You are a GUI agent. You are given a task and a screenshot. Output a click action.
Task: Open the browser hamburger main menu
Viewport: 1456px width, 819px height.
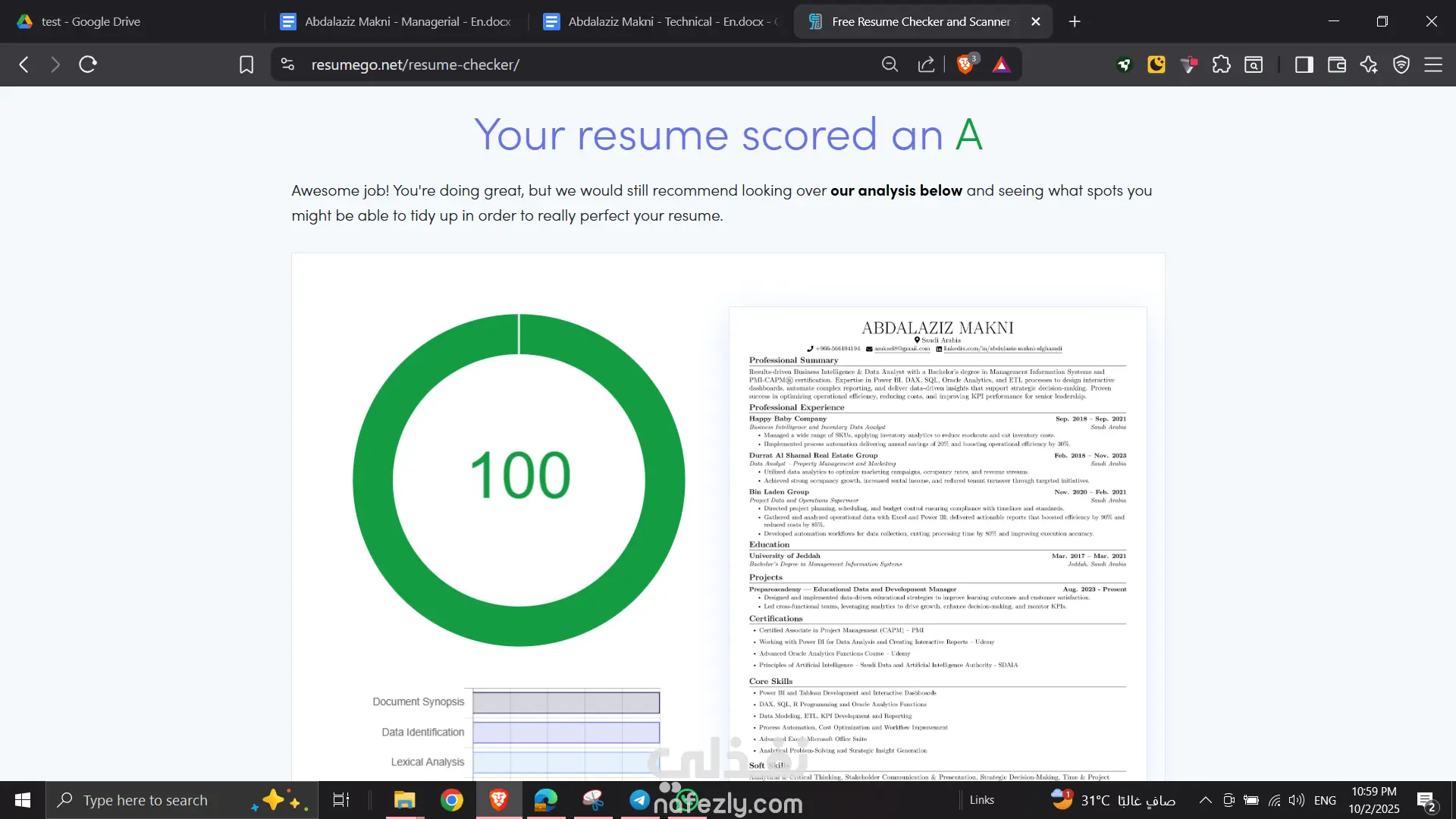[1433, 64]
